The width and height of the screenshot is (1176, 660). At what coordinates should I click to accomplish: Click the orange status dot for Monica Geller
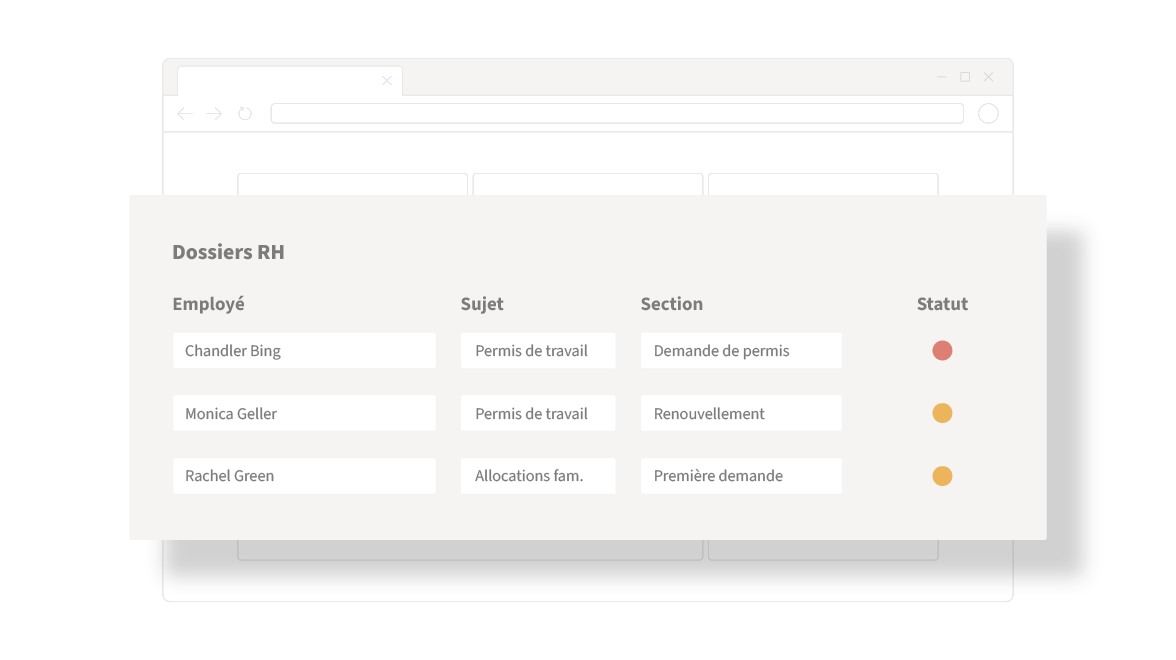pyautogui.click(x=942, y=413)
